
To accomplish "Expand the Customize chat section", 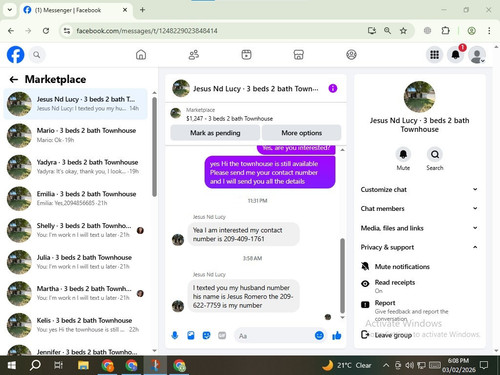I will pos(419,189).
